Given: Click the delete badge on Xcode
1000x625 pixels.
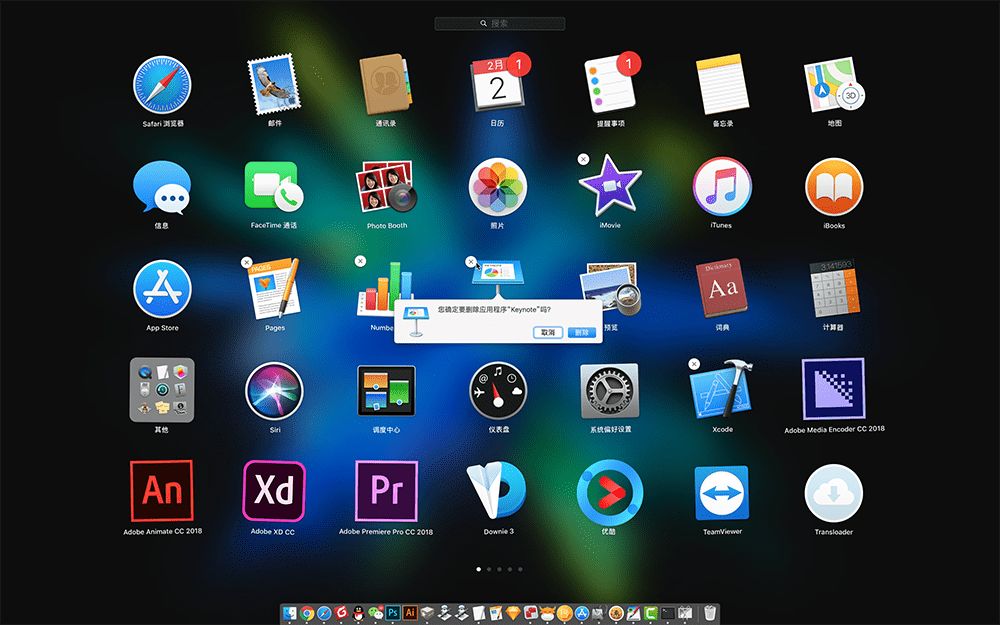Looking at the screenshot, I should pyautogui.click(x=695, y=364).
